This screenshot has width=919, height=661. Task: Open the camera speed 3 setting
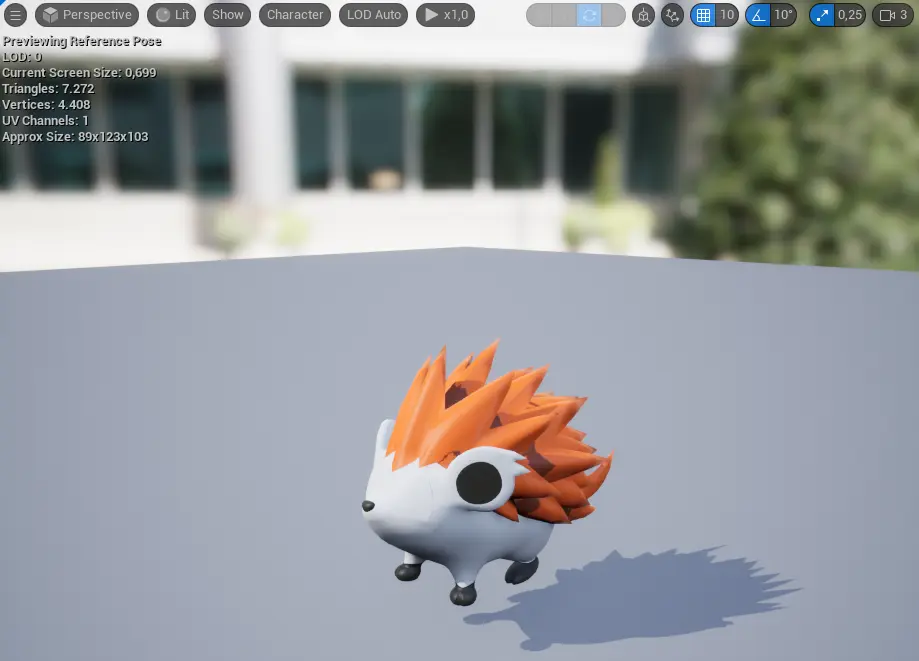[x=893, y=15]
